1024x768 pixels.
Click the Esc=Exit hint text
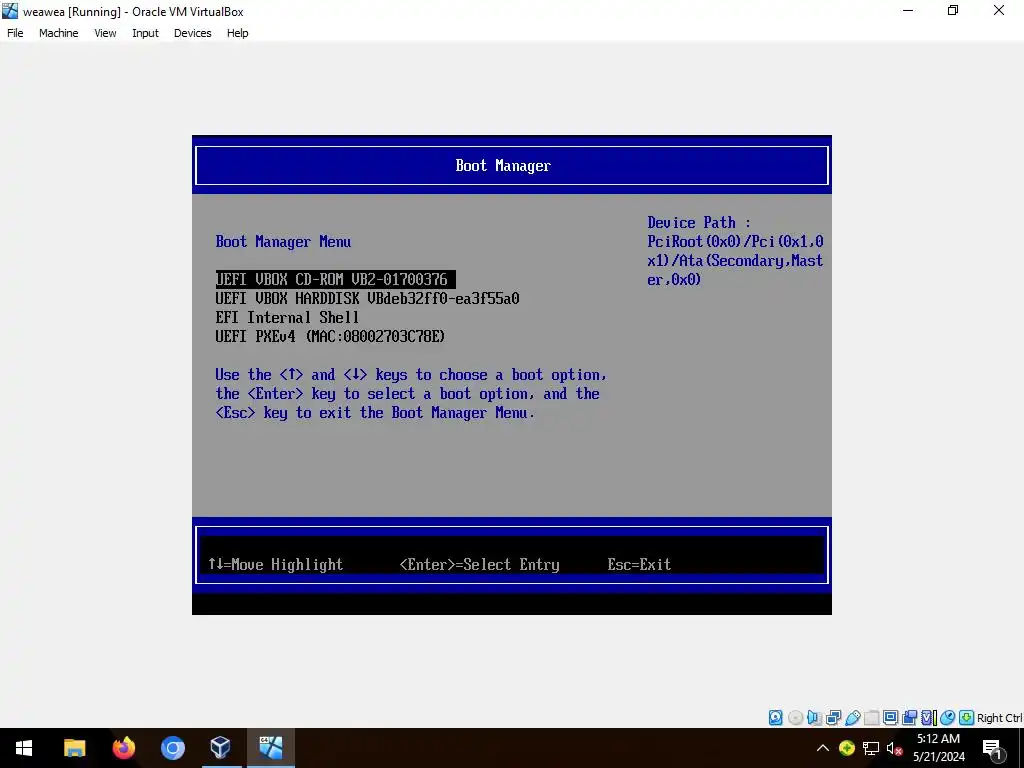(x=639, y=564)
